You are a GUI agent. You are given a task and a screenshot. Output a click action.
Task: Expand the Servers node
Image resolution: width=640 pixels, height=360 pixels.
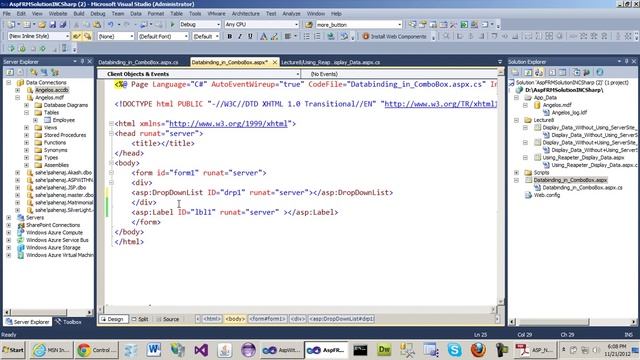click(x=9, y=218)
